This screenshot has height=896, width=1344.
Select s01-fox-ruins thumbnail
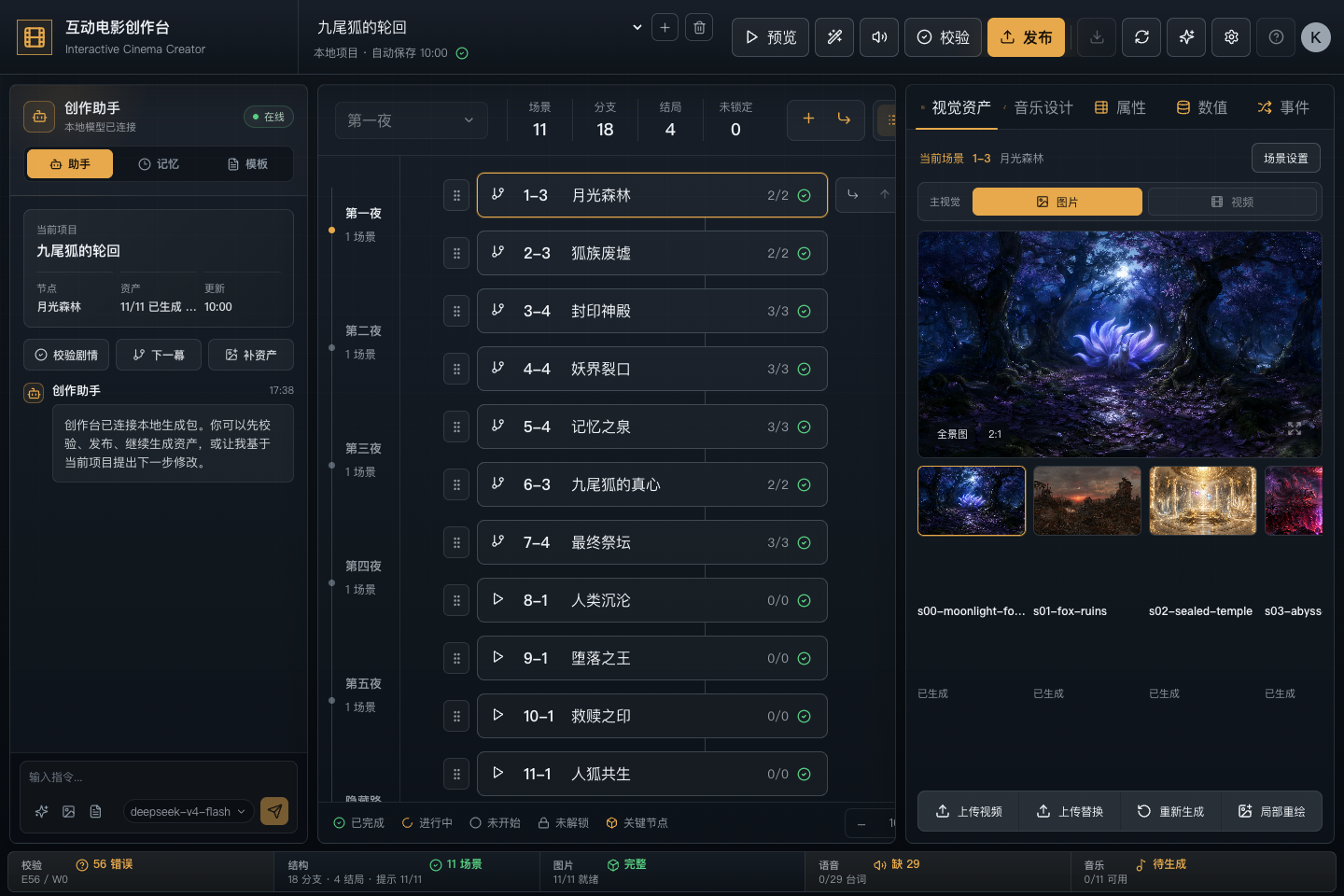(1087, 501)
